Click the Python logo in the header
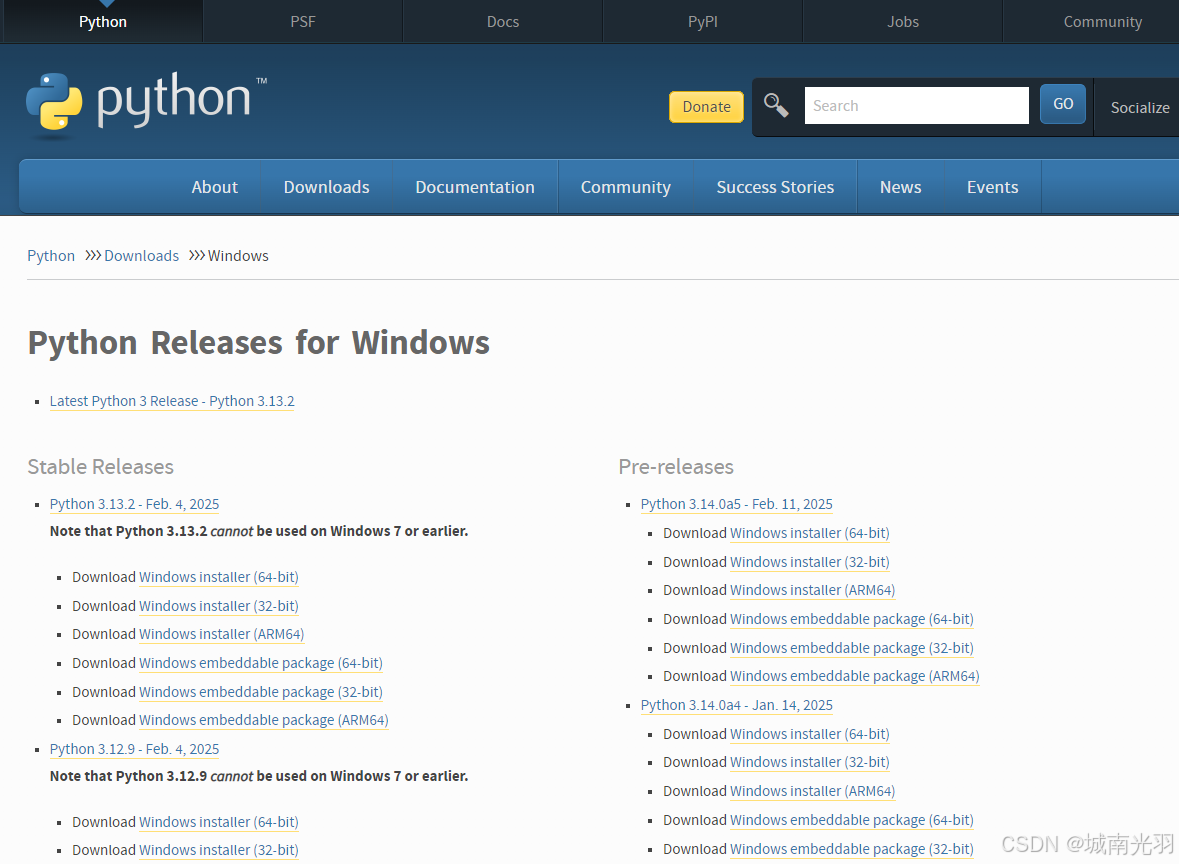 [x=146, y=105]
